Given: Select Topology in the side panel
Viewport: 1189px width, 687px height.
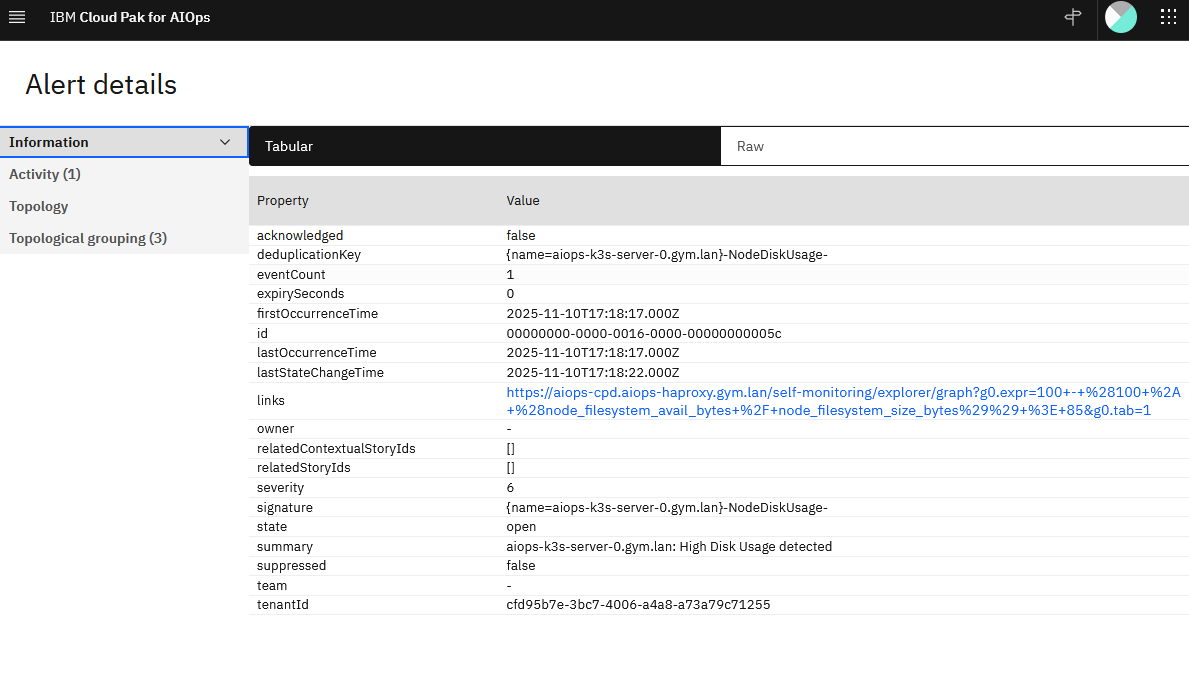Looking at the screenshot, I should coord(39,206).
